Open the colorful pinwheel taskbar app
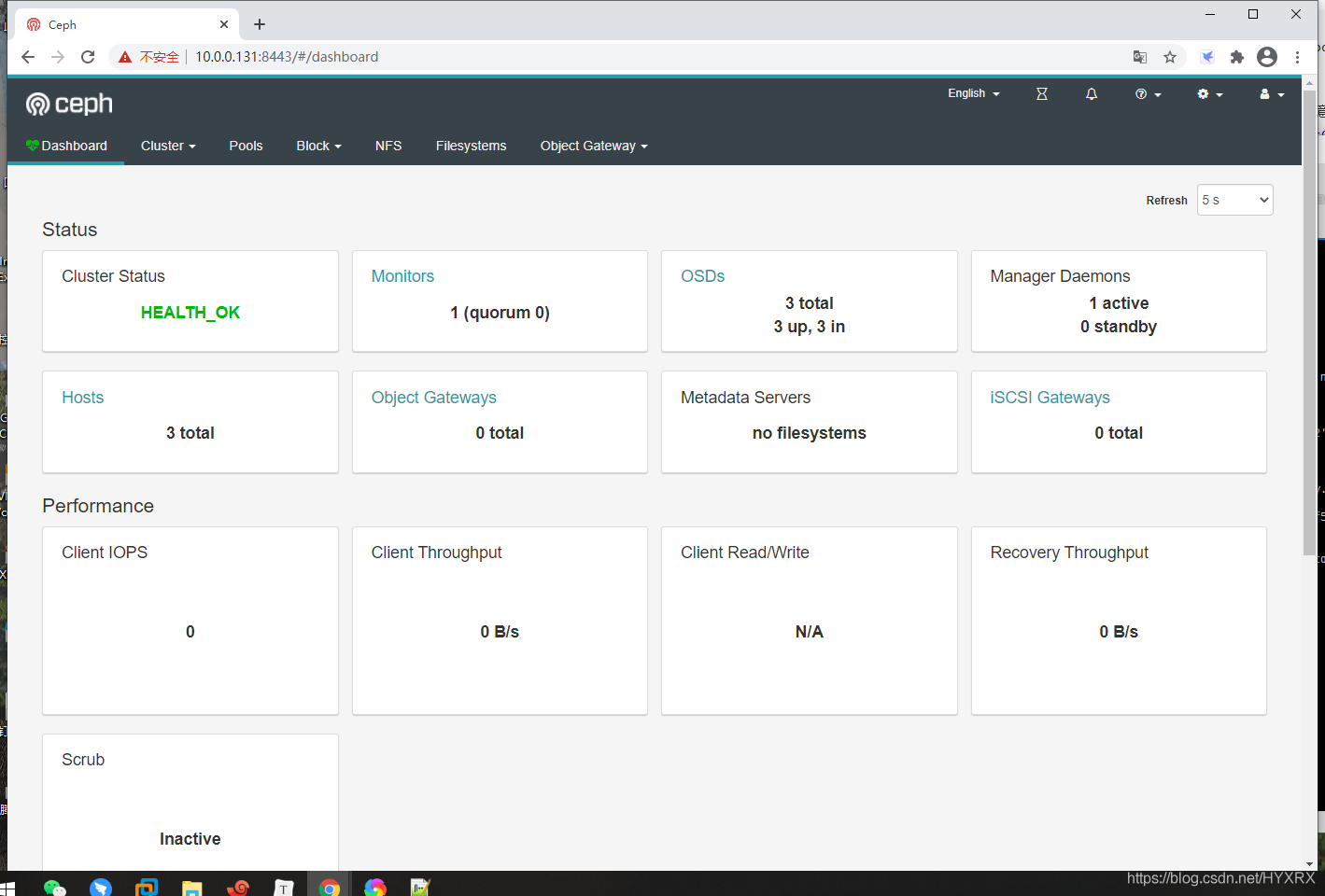 pos(375,888)
